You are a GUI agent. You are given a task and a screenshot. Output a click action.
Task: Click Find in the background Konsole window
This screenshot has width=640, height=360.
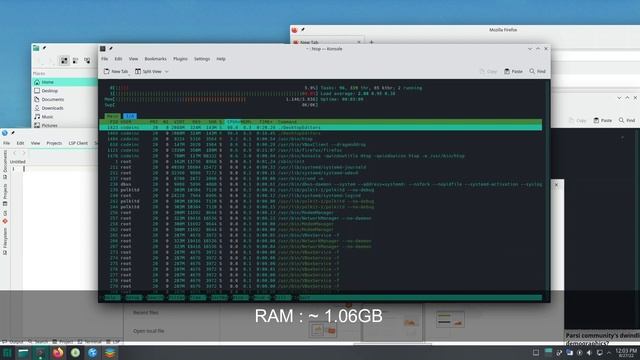627,120
